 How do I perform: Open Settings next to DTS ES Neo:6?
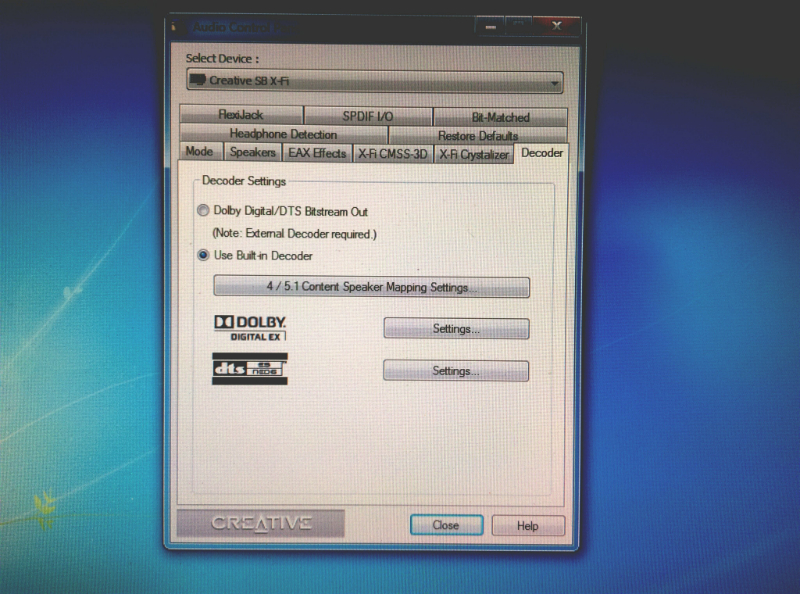coord(456,371)
